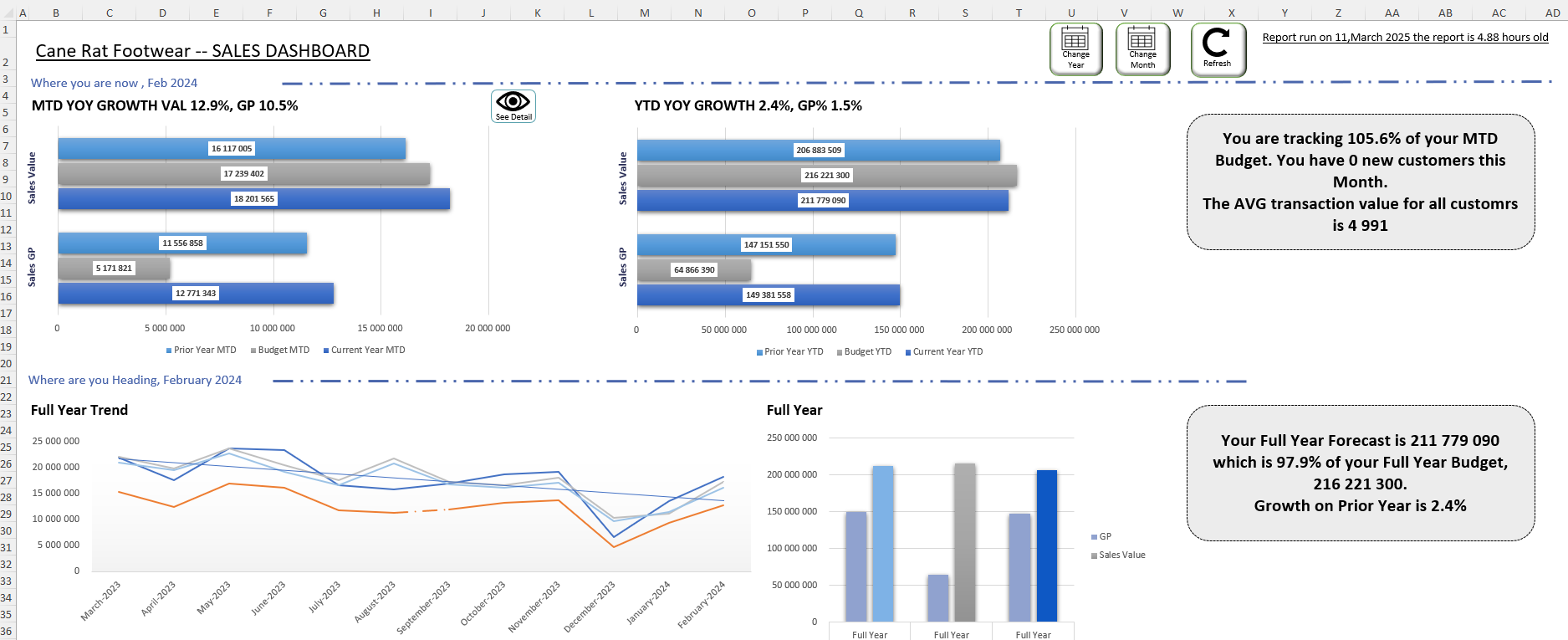
Task: Open See Detail eye icon
Action: click(513, 106)
